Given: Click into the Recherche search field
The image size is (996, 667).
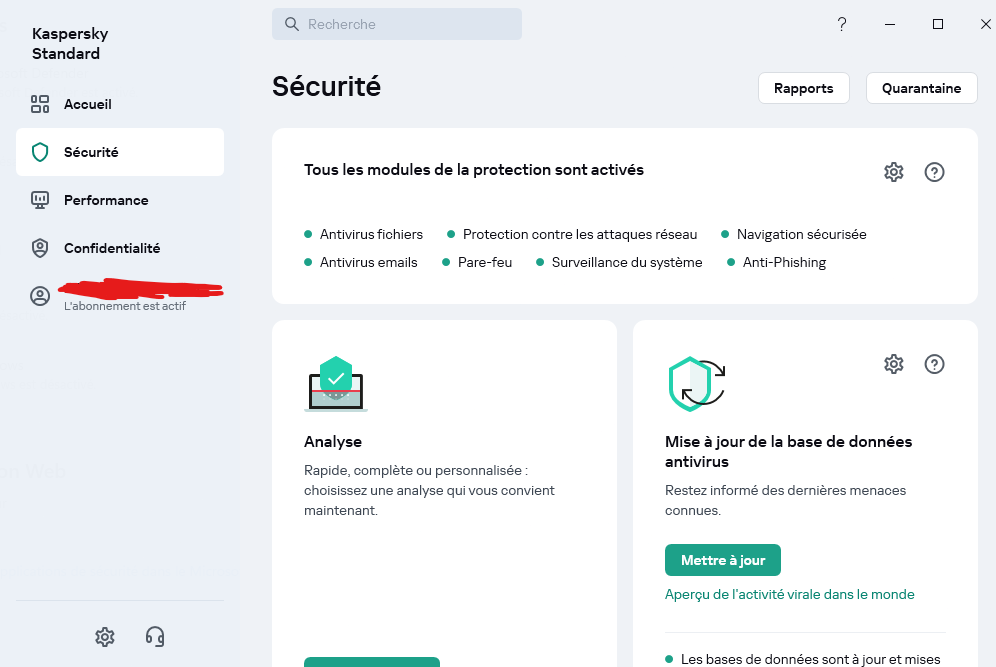Looking at the screenshot, I should click(x=397, y=24).
